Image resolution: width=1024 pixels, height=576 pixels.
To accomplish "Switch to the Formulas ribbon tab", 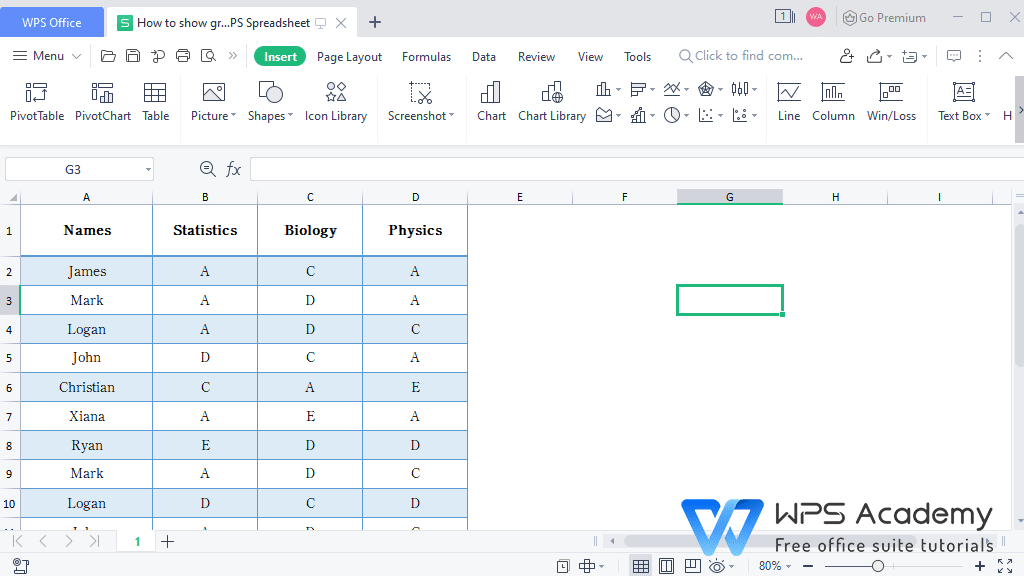I will [426, 57].
